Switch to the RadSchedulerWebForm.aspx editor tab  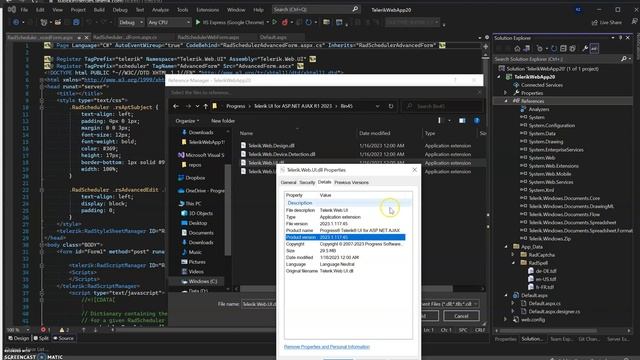coord(208,37)
